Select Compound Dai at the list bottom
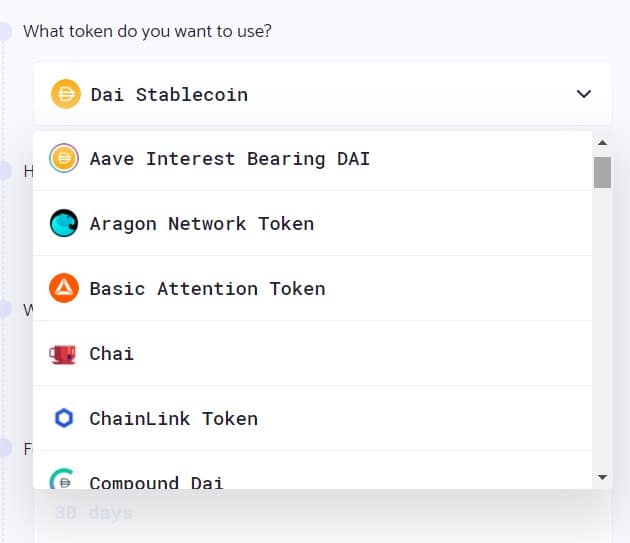The width and height of the screenshot is (630, 543). coord(313,470)
